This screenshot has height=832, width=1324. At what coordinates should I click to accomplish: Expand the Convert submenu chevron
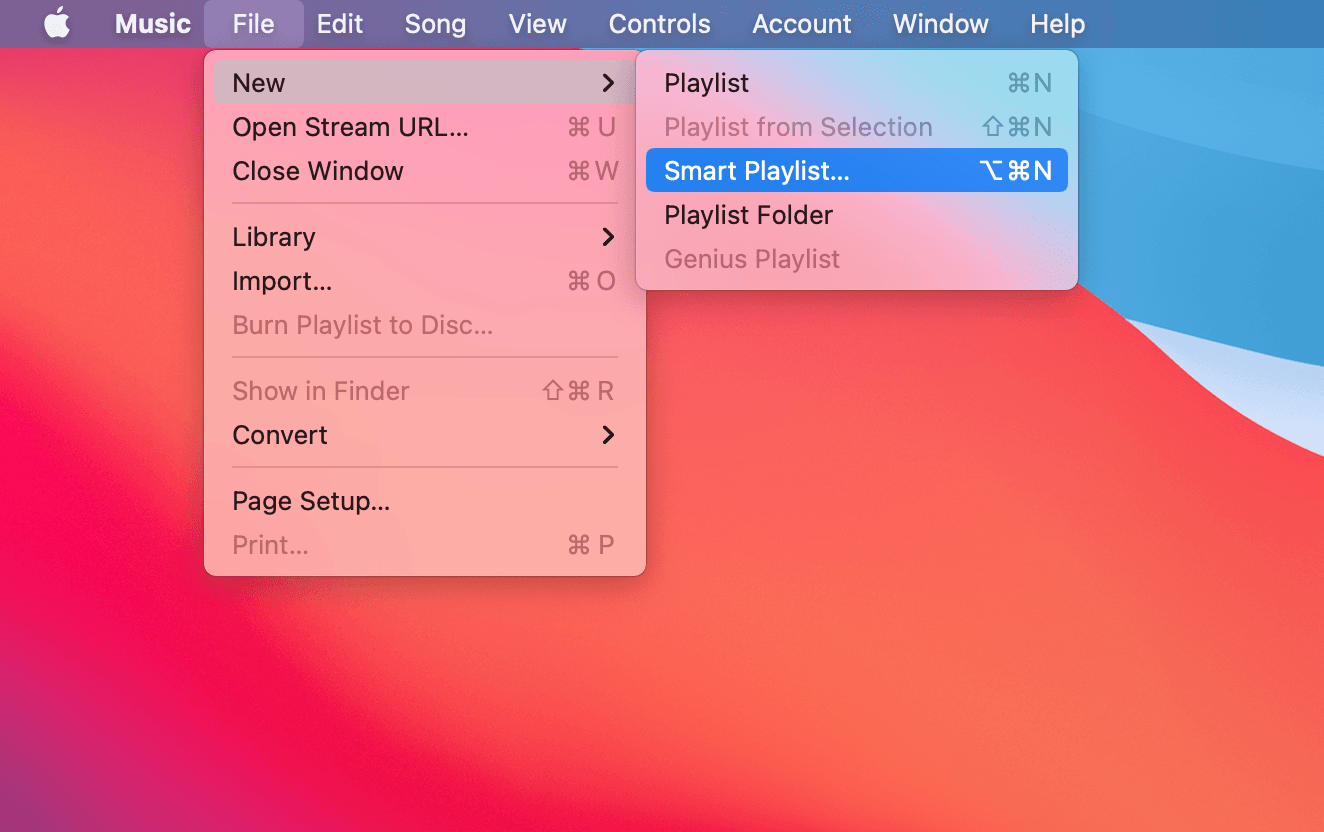click(608, 435)
